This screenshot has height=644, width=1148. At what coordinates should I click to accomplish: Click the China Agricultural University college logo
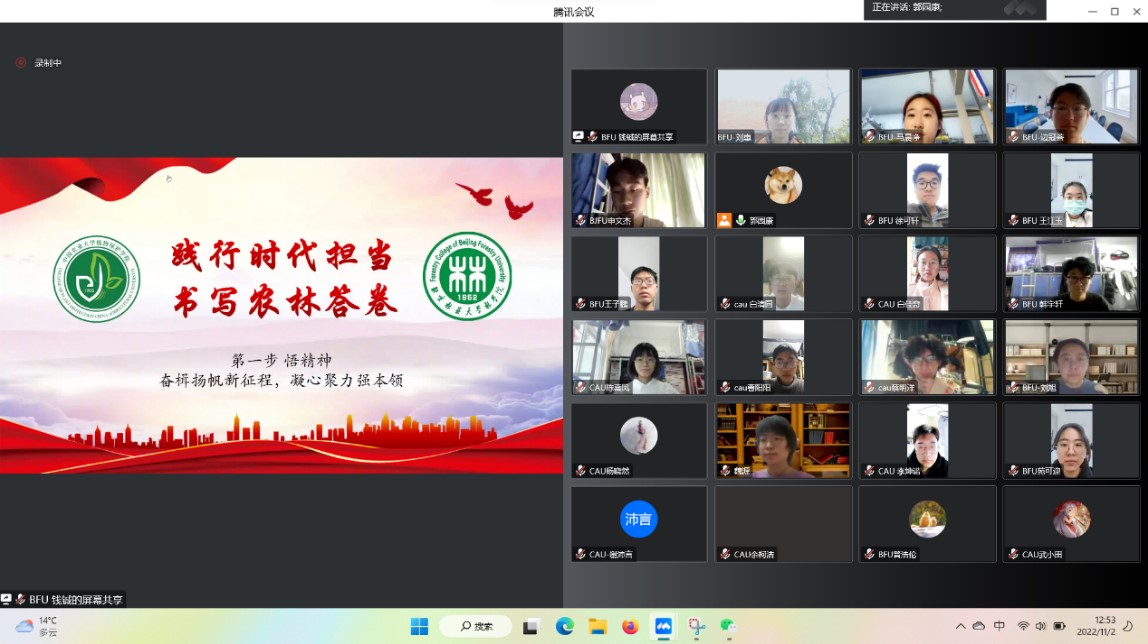click(x=97, y=279)
